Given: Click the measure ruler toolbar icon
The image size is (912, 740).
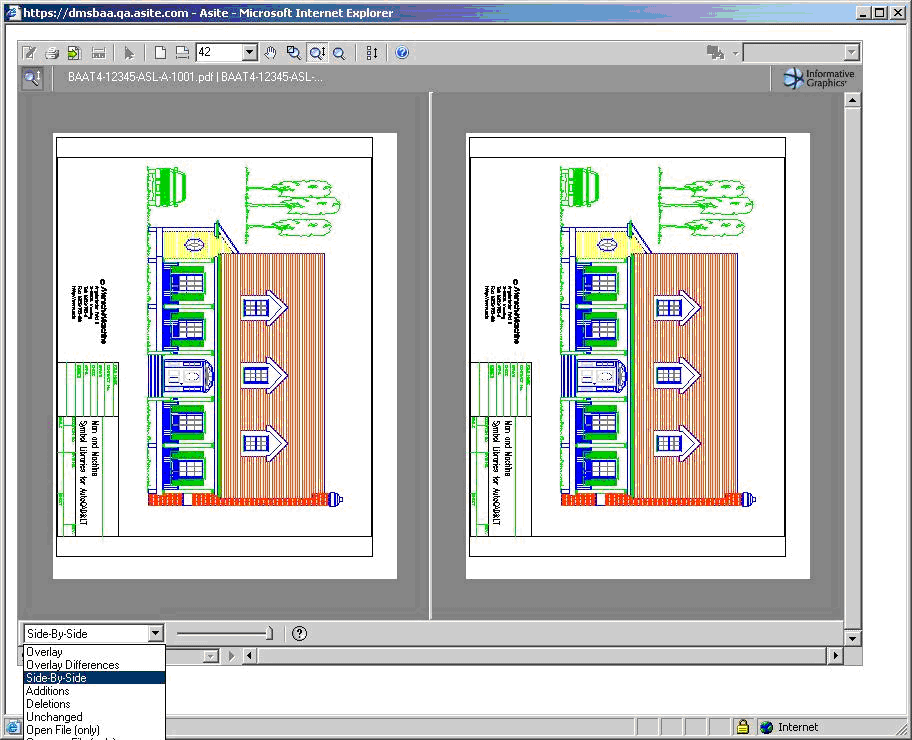Looking at the screenshot, I should click(x=98, y=53).
